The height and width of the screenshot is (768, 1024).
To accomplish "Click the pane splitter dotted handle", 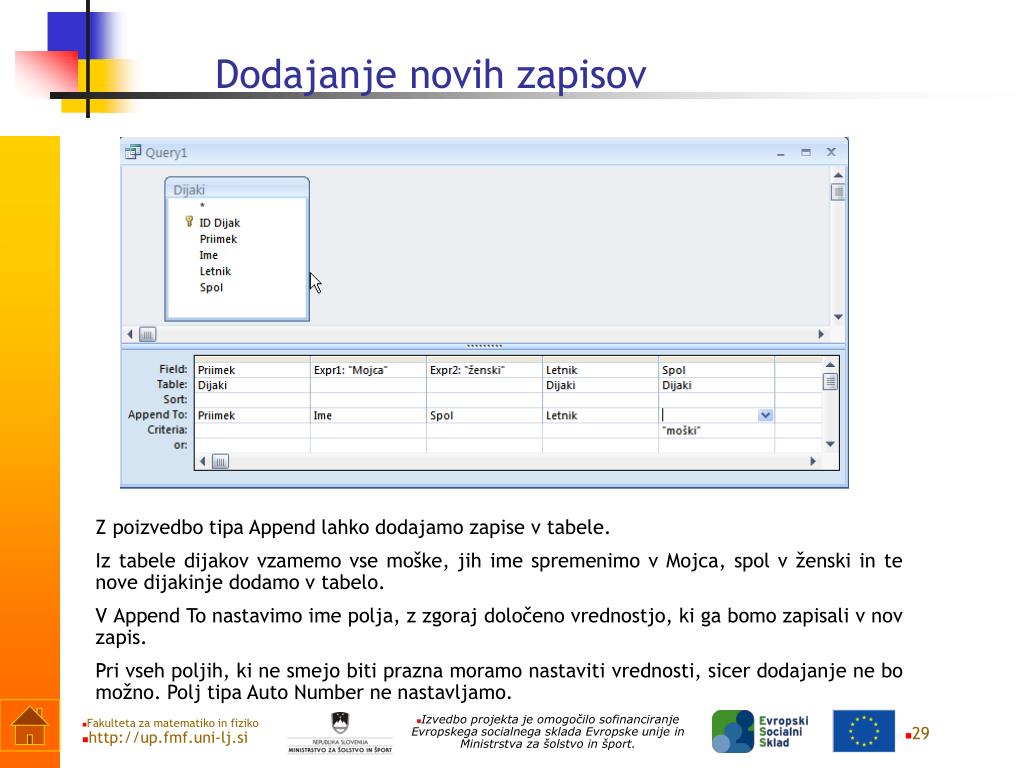I will pos(484,345).
